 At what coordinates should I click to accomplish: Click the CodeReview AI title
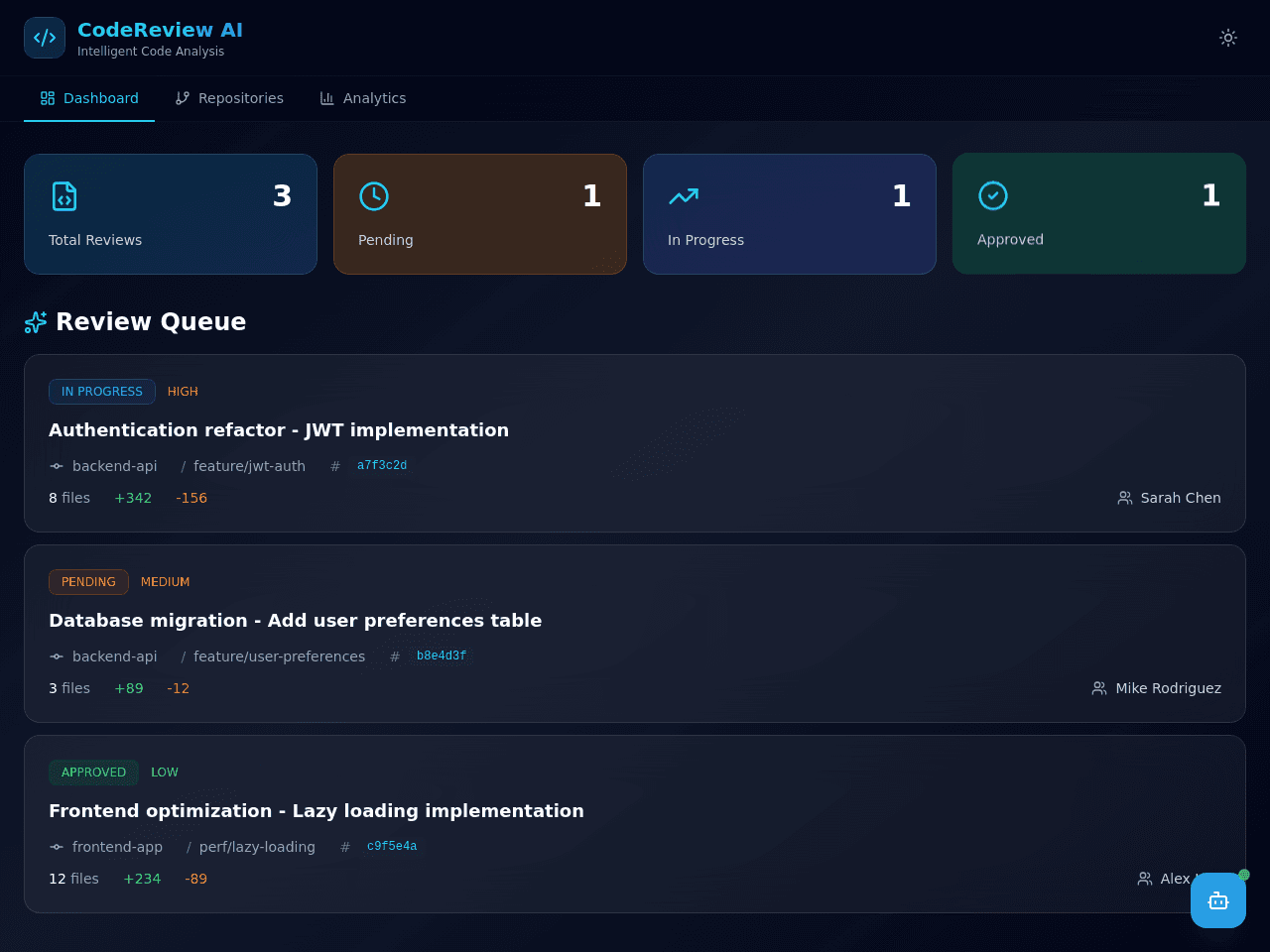(x=160, y=30)
